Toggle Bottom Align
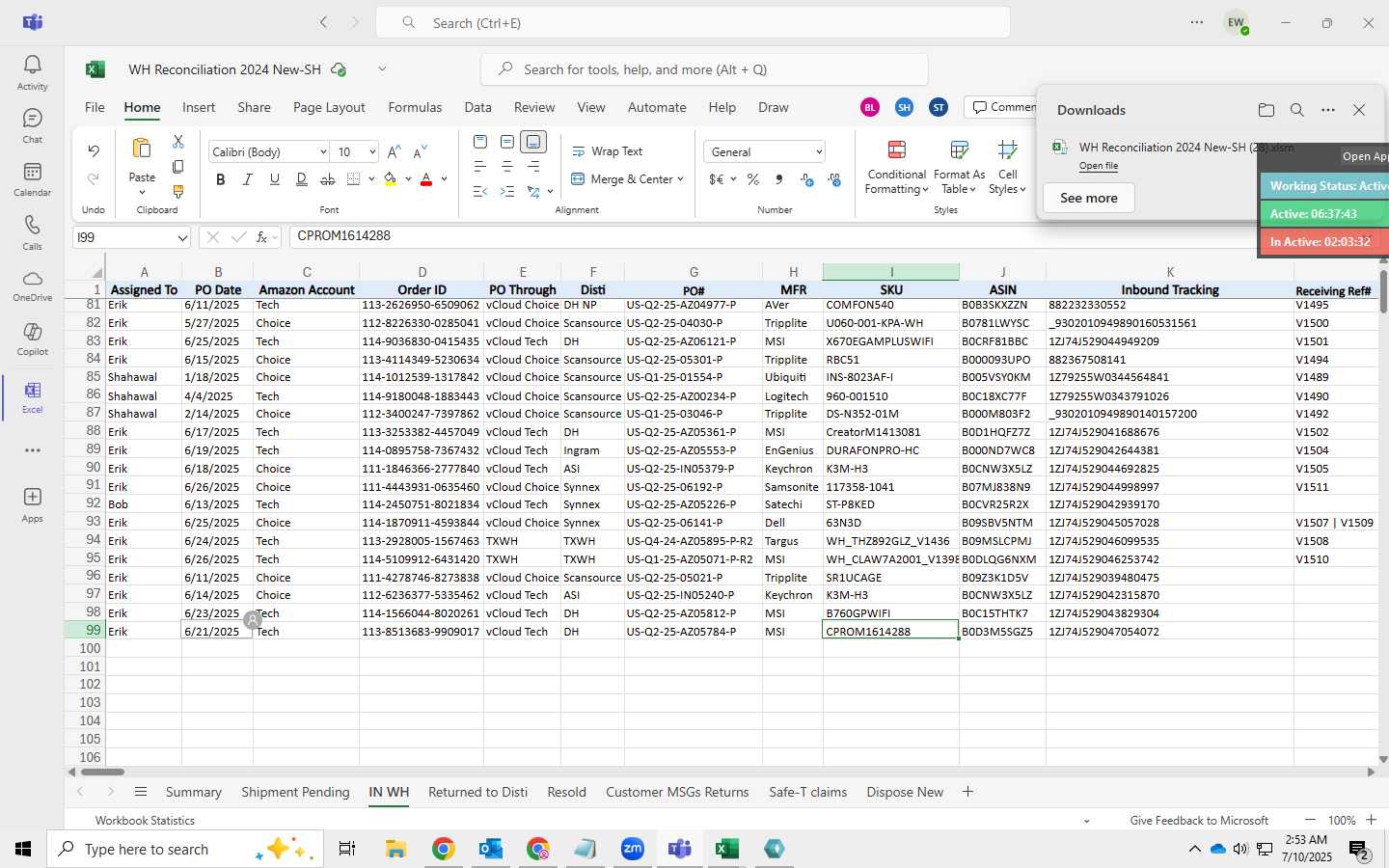This screenshot has width=1389, height=868. 534,142
